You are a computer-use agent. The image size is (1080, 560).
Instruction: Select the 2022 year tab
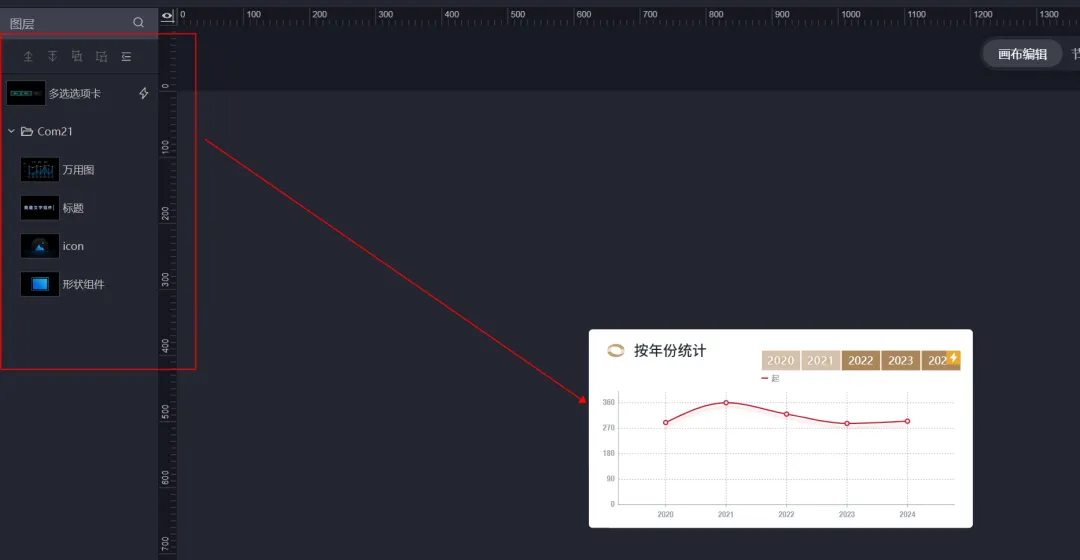(x=860, y=360)
